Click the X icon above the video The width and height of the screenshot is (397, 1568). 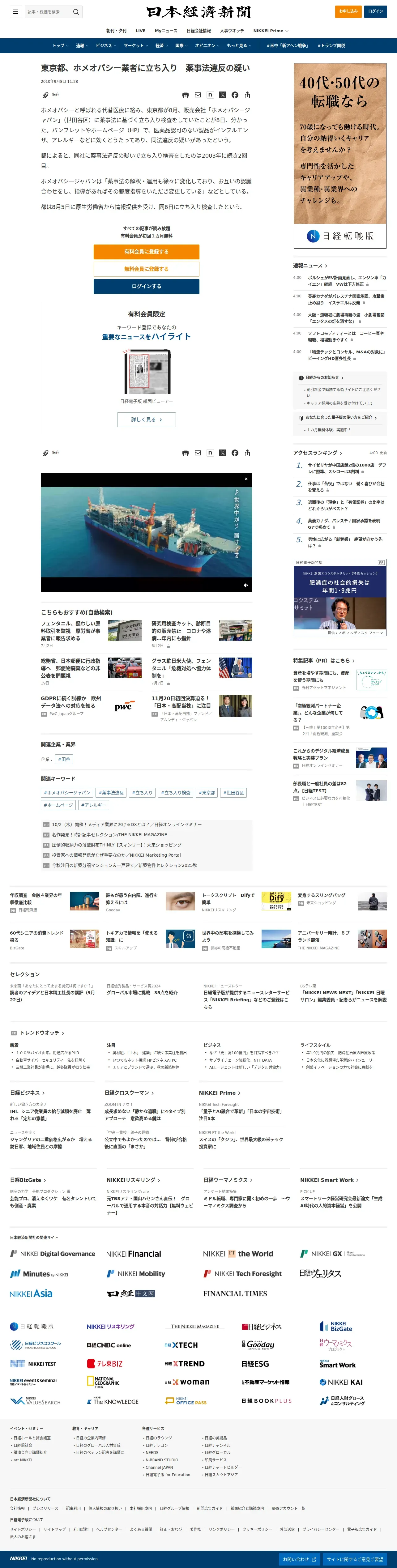pyautogui.click(x=222, y=453)
